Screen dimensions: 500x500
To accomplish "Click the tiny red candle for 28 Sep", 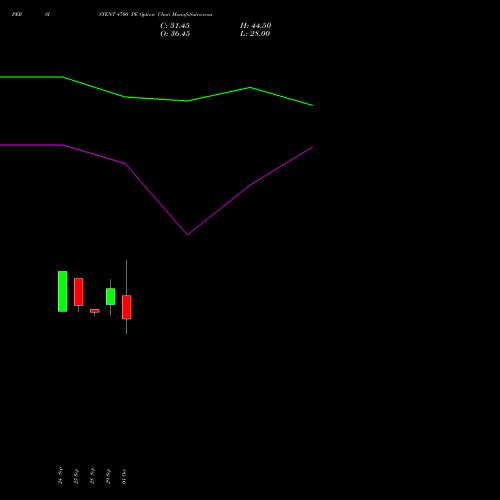I will click(95, 311).
